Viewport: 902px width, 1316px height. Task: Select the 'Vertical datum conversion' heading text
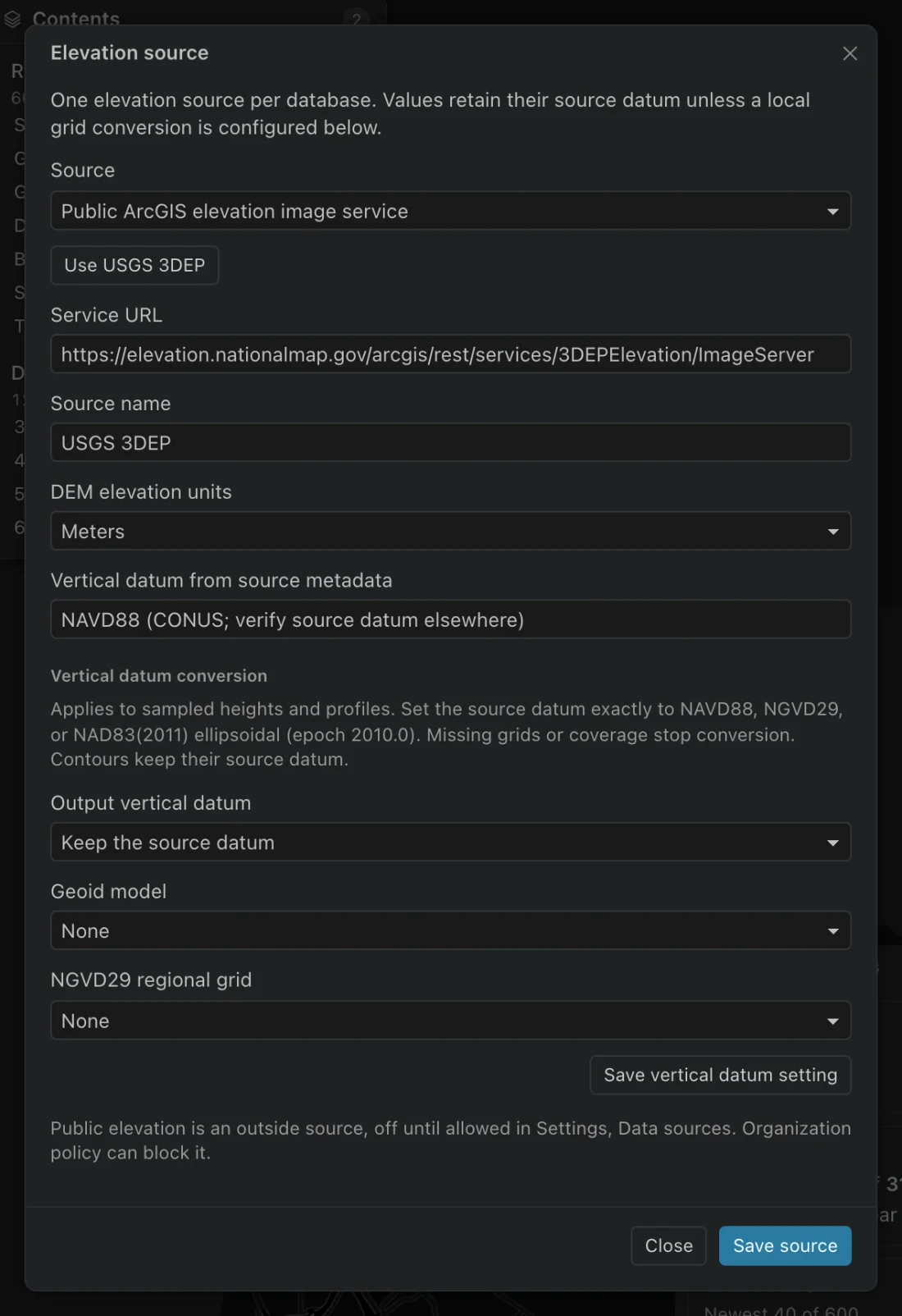[159, 676]
